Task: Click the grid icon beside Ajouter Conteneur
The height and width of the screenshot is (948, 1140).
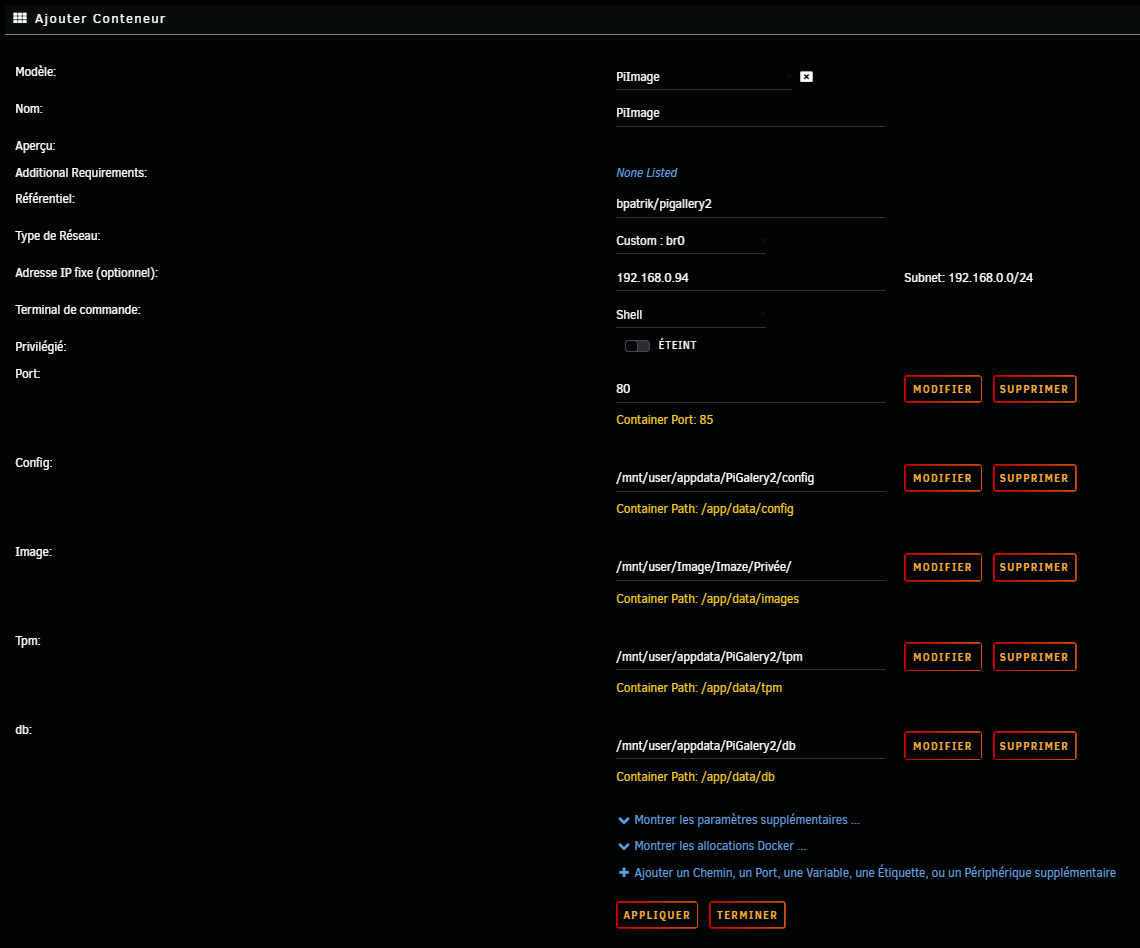Action: [19, 17]
